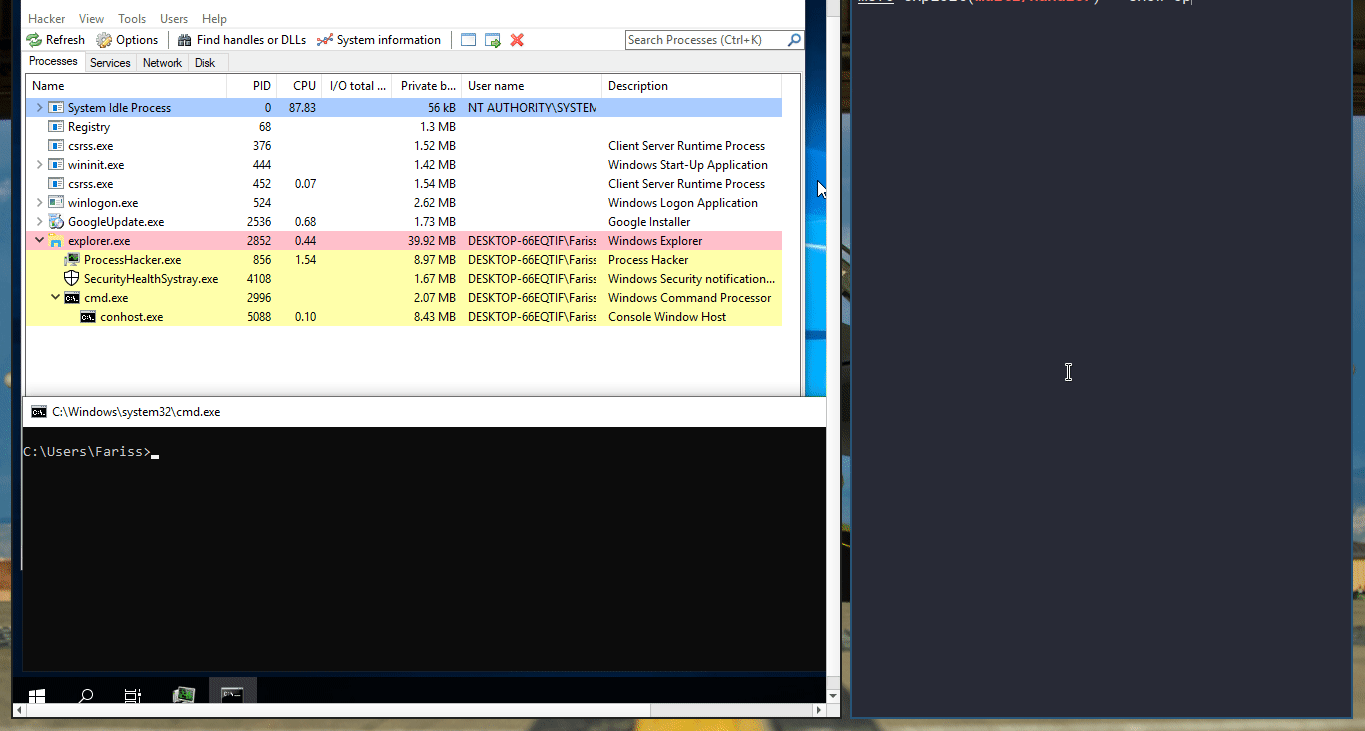Image resolution: width=1365 pixels, height=731 pixels.
Task: Sort by I/O total column header
Action: (357, 86)
